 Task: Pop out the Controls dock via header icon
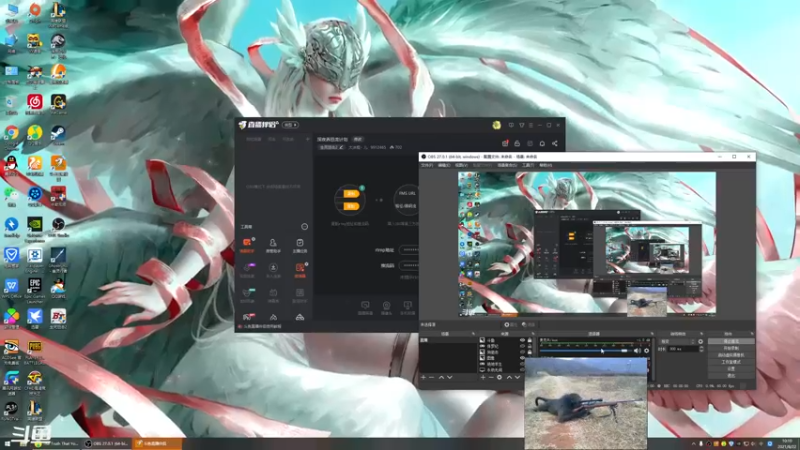click(752, 334)
